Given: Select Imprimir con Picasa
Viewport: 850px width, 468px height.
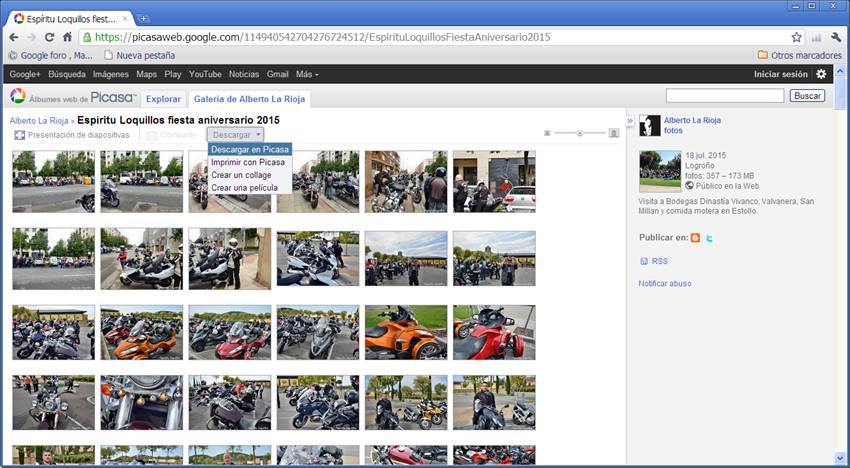Looking at the screenshot, I should [248, 162].
